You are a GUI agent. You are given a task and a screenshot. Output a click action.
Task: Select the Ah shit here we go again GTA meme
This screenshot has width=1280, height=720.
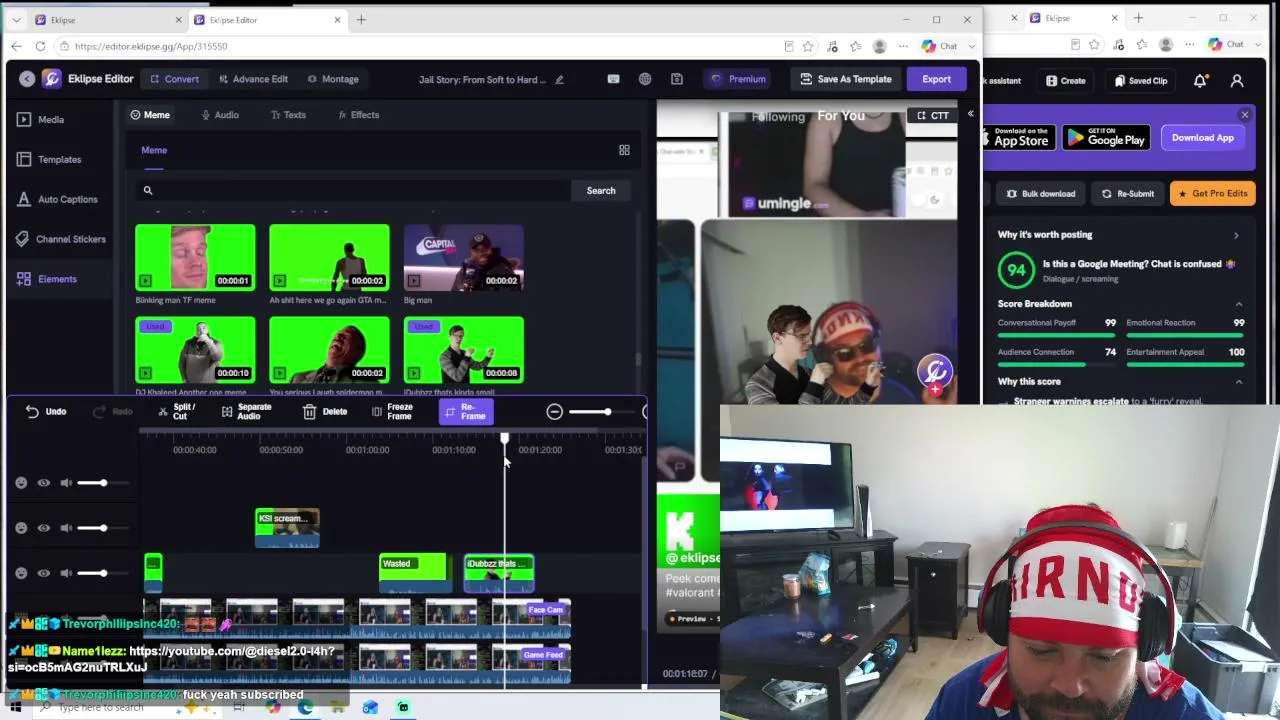point(329,258)
